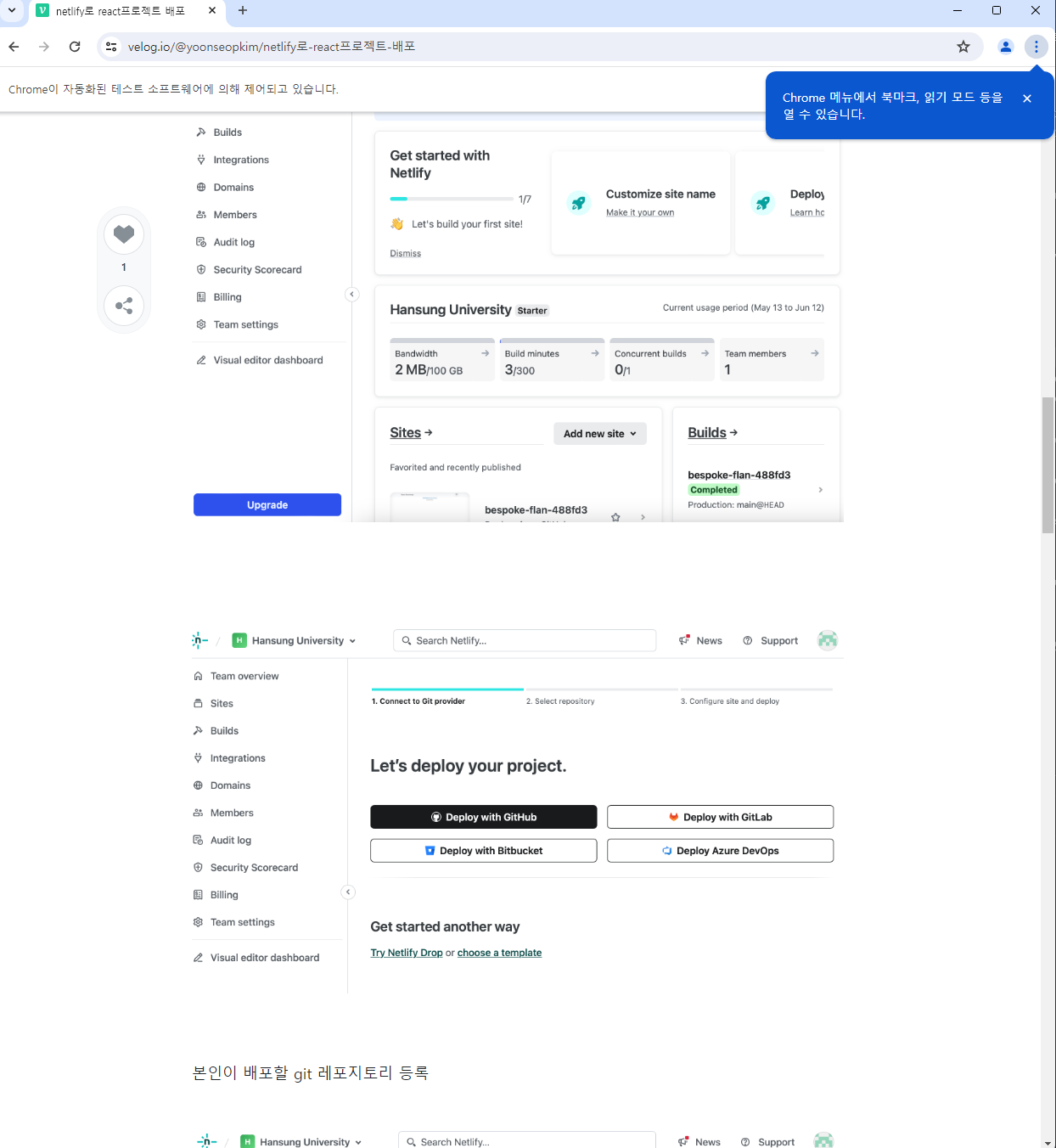The image size is (1056, 1148).
Task: Reload the page
Action: point(75,47)
